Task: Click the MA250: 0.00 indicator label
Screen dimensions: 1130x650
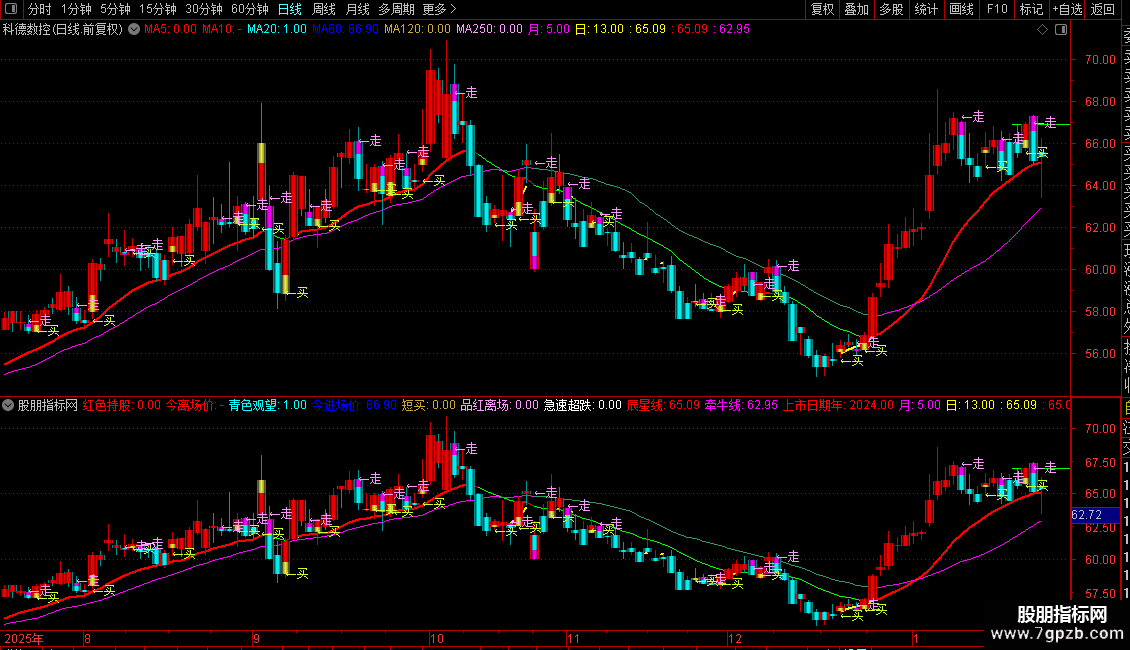Action: click(489, 30)
